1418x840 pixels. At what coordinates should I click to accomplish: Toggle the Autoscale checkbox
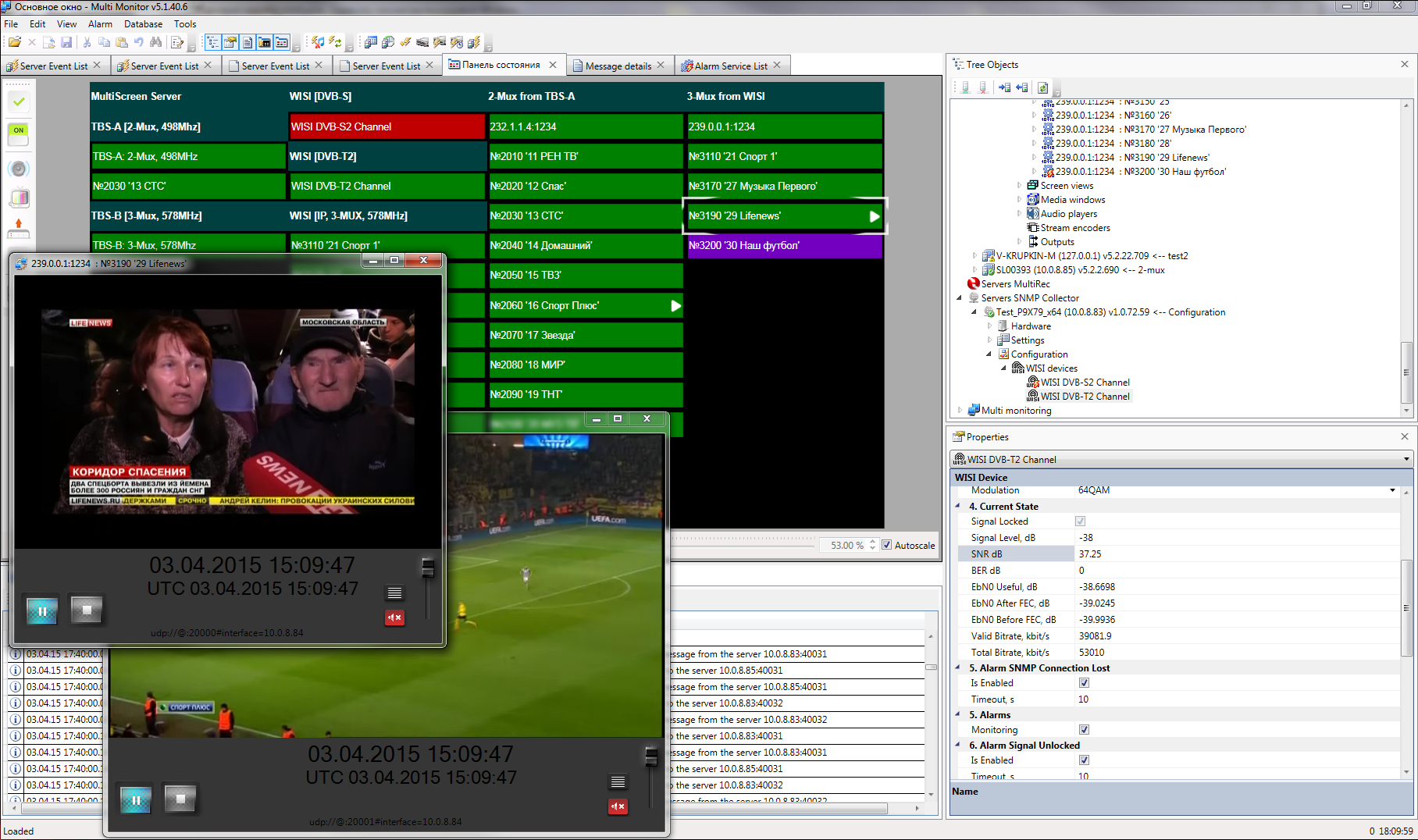[886, 545]
